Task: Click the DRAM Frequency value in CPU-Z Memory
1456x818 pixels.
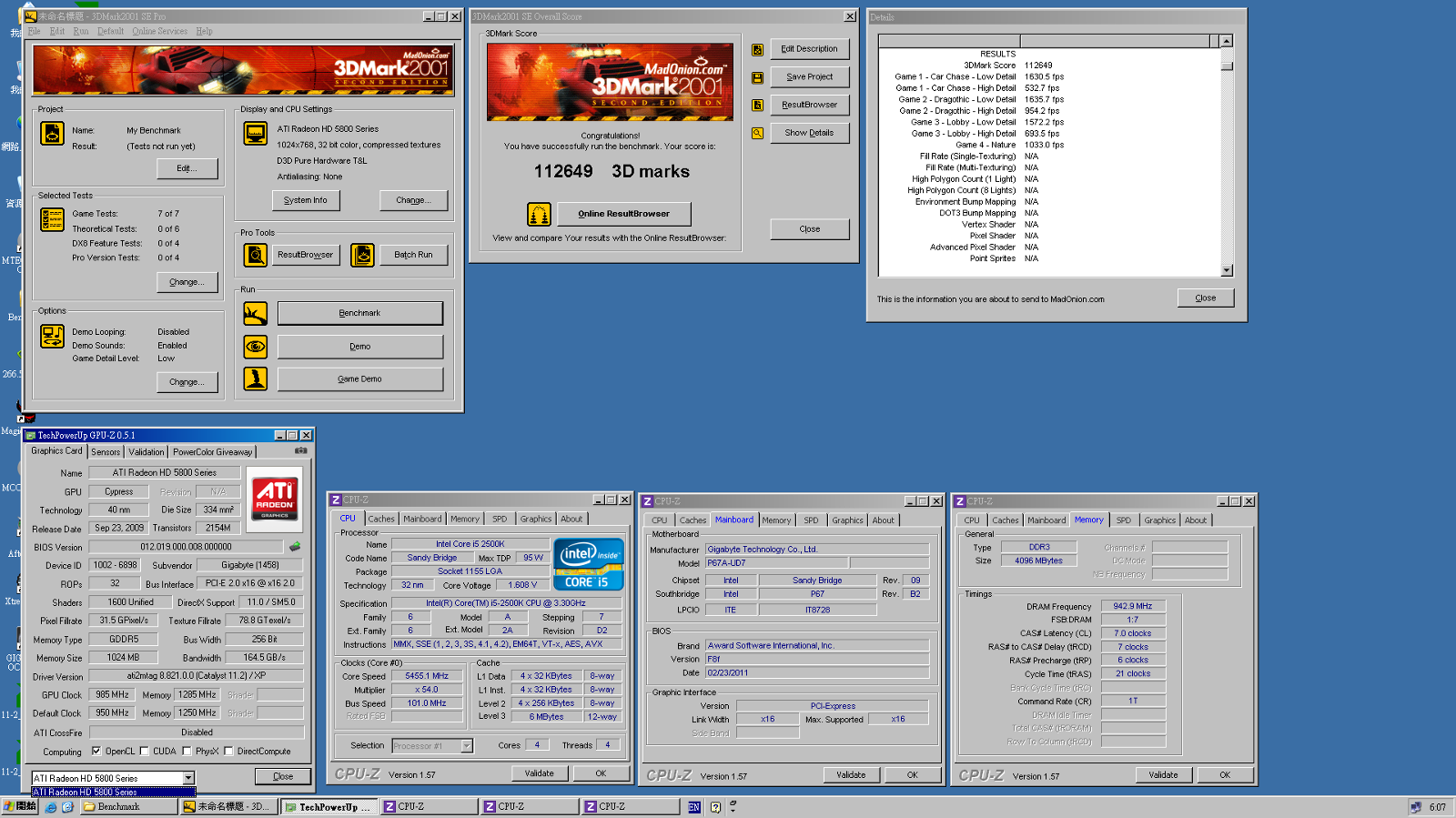Action: (1132, 606)
